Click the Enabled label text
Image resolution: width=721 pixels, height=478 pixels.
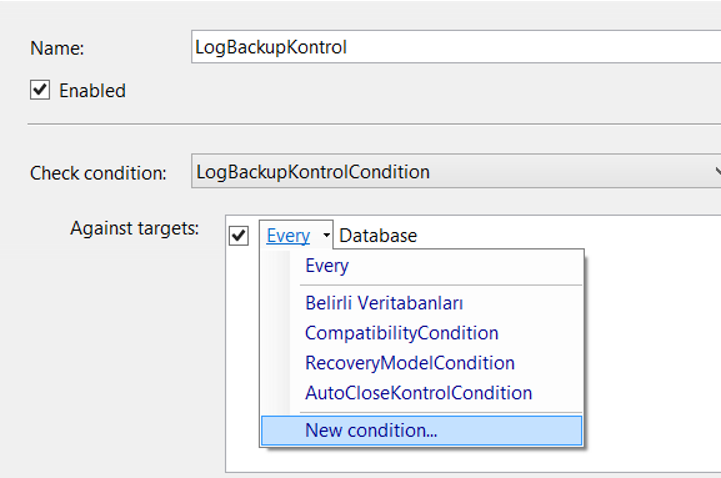click(92, 91)
